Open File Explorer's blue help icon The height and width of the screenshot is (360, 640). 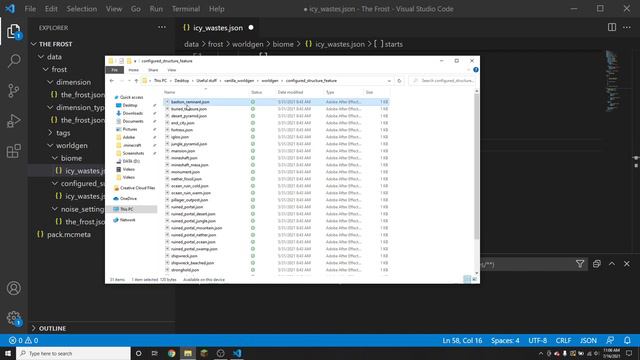(476, 70)
